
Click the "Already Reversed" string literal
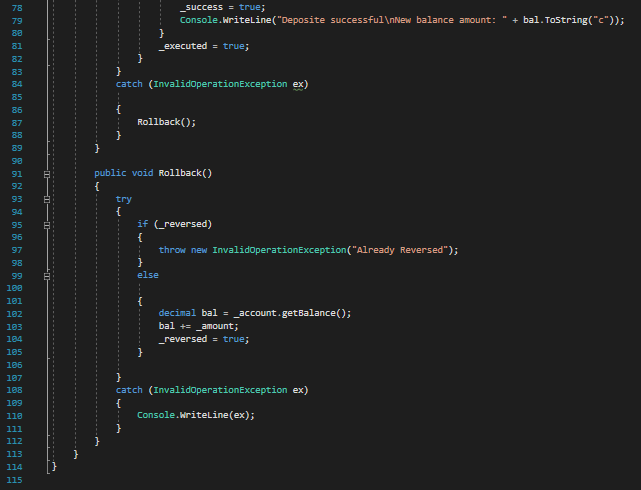coord(400,250)
